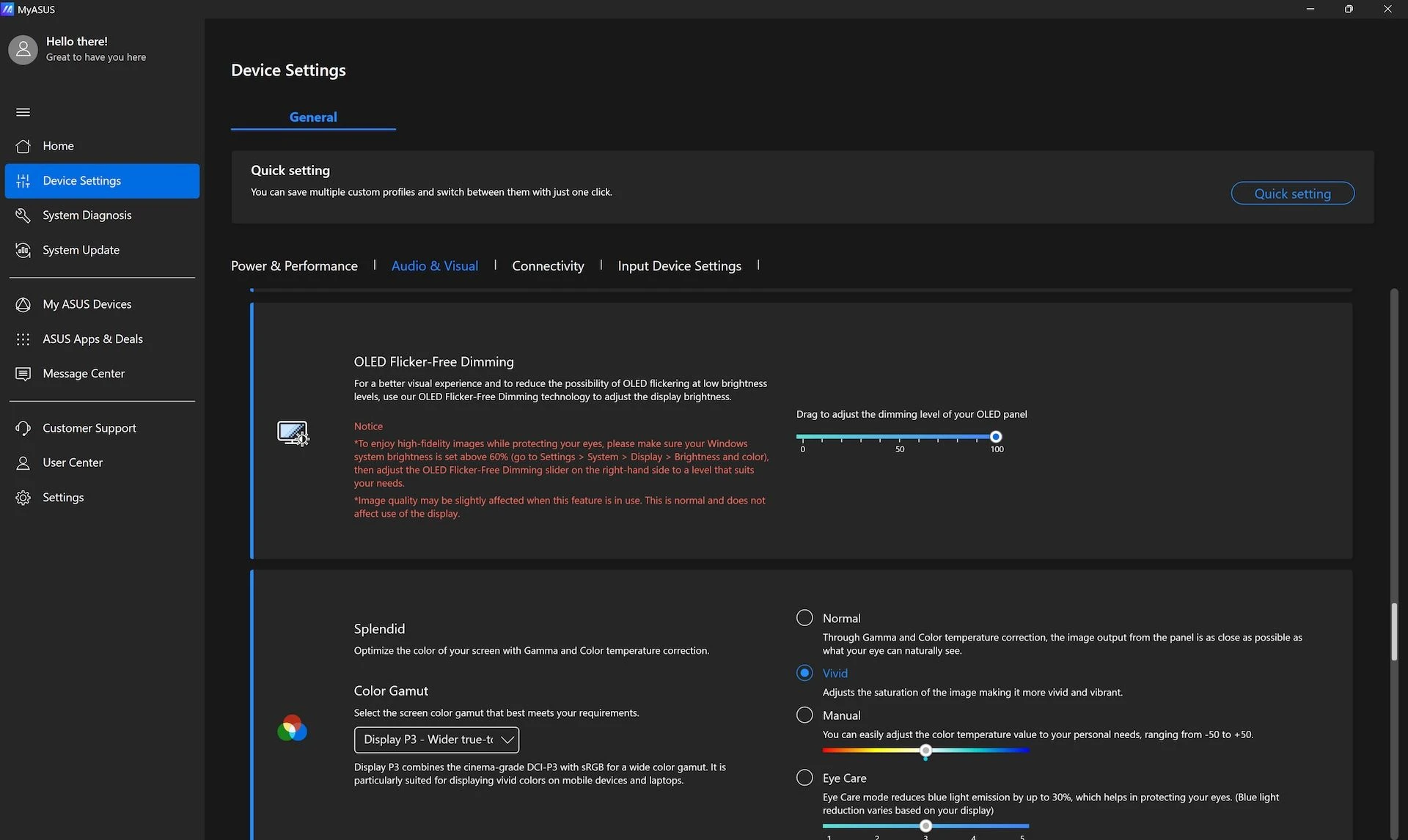Open Settings from the sidebar
The image size is (1408, 840).
coord(102,498)
